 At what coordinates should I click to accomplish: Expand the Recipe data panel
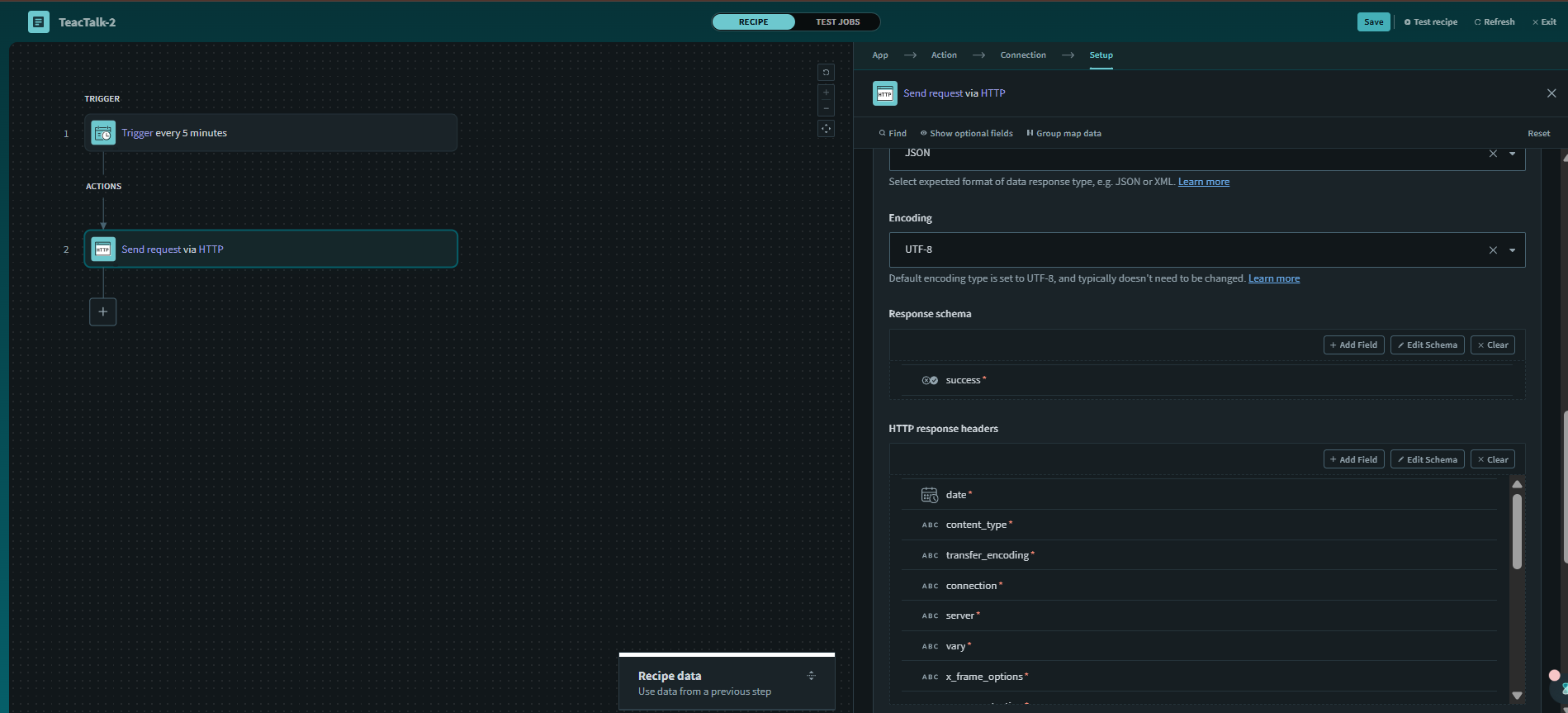811,676
